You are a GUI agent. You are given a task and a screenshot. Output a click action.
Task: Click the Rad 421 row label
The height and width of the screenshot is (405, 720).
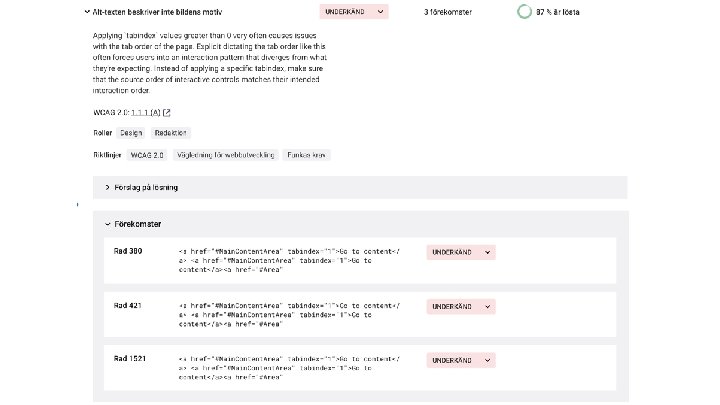[128, 303]
